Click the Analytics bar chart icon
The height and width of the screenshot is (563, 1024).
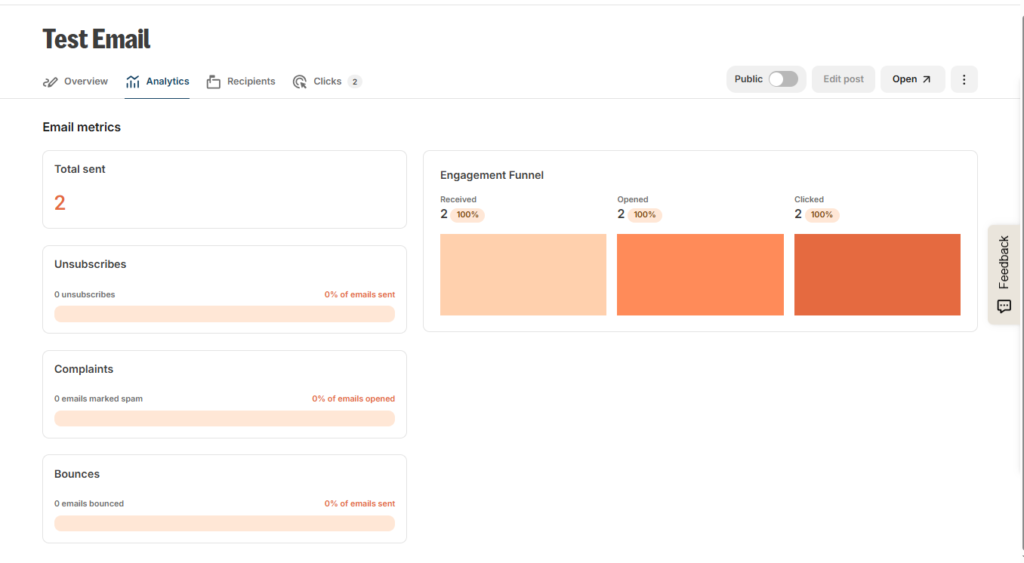(x=133, y=82)
